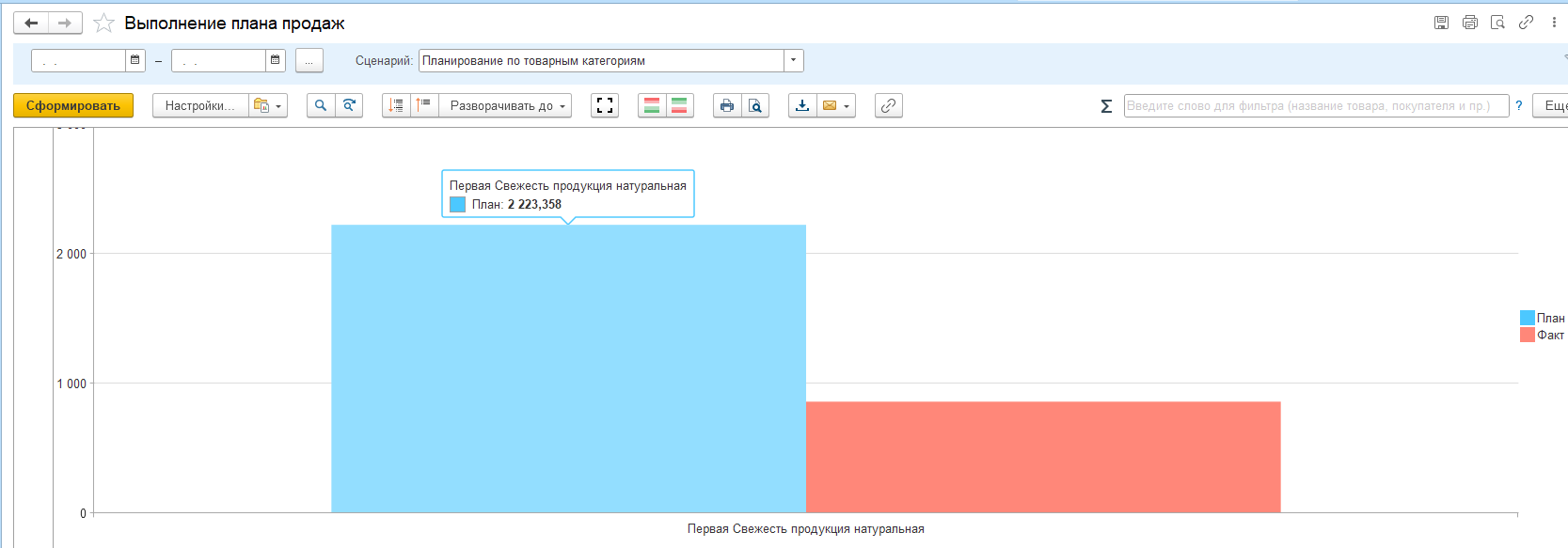The width and height of the screenshot is (1568, 548).
Task: Send report by email envelope dropdown
Action: [836, 105]
